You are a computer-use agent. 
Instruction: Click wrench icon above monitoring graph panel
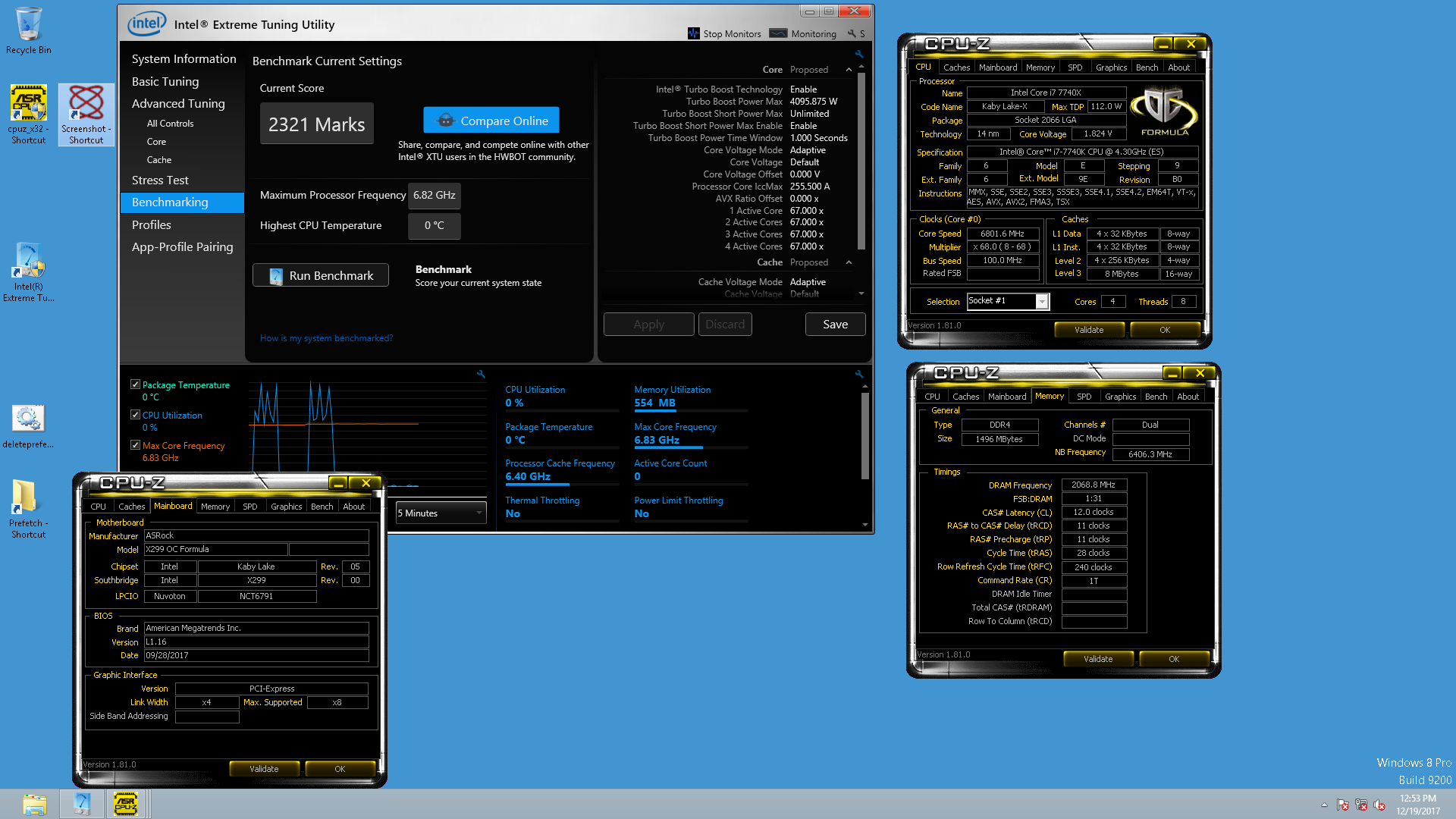481,374
